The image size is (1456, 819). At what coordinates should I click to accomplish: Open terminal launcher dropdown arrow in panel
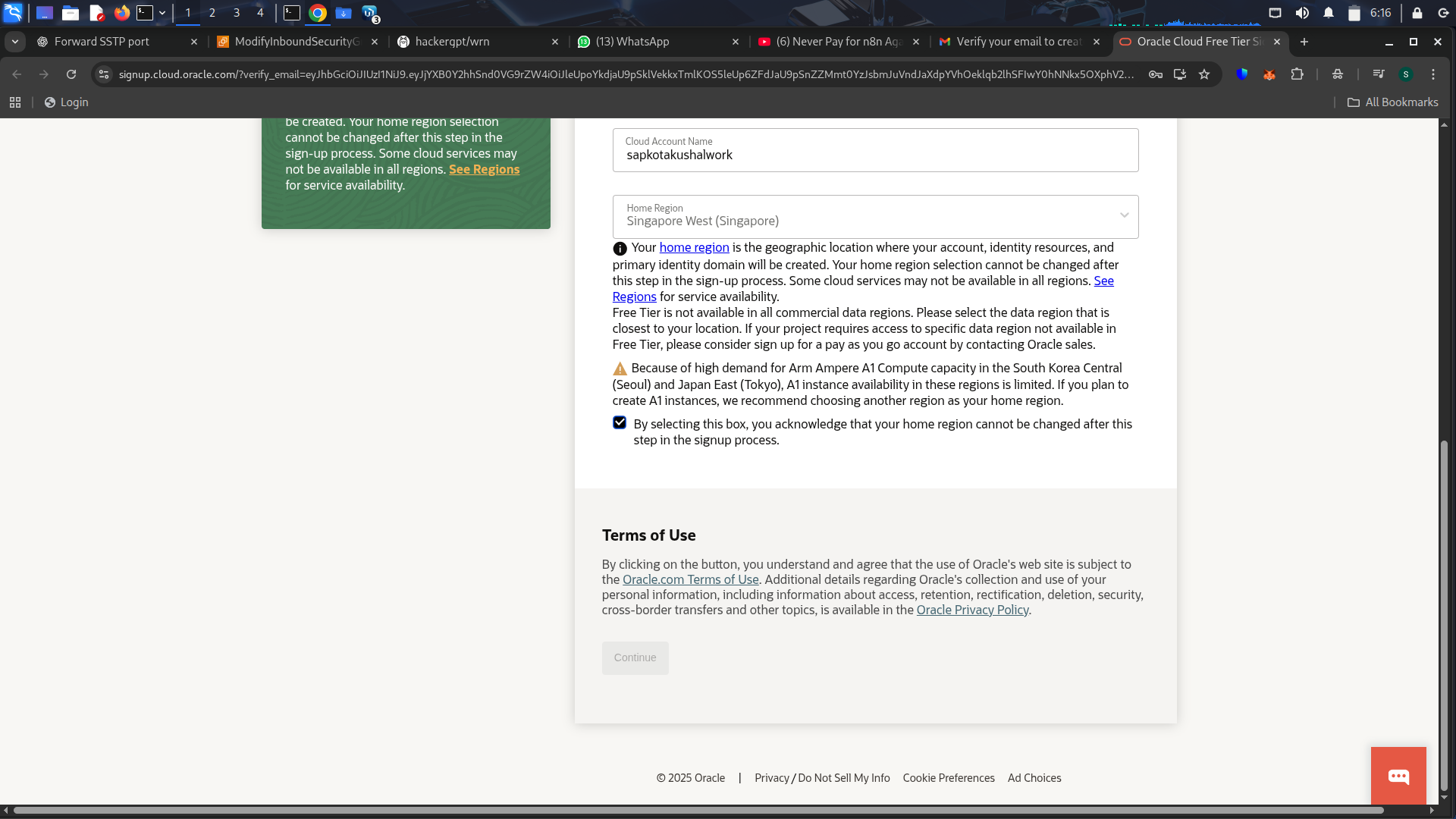(162, 13)
